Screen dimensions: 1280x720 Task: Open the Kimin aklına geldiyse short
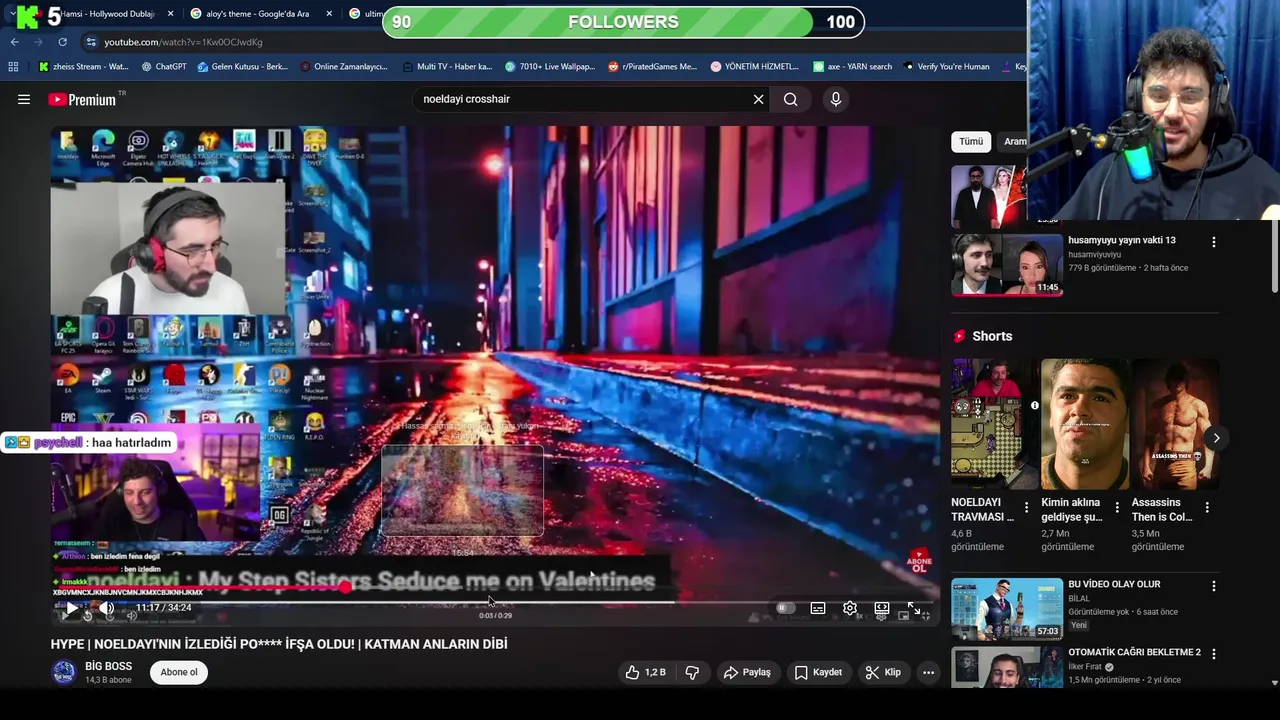[x=1084, y=424]
